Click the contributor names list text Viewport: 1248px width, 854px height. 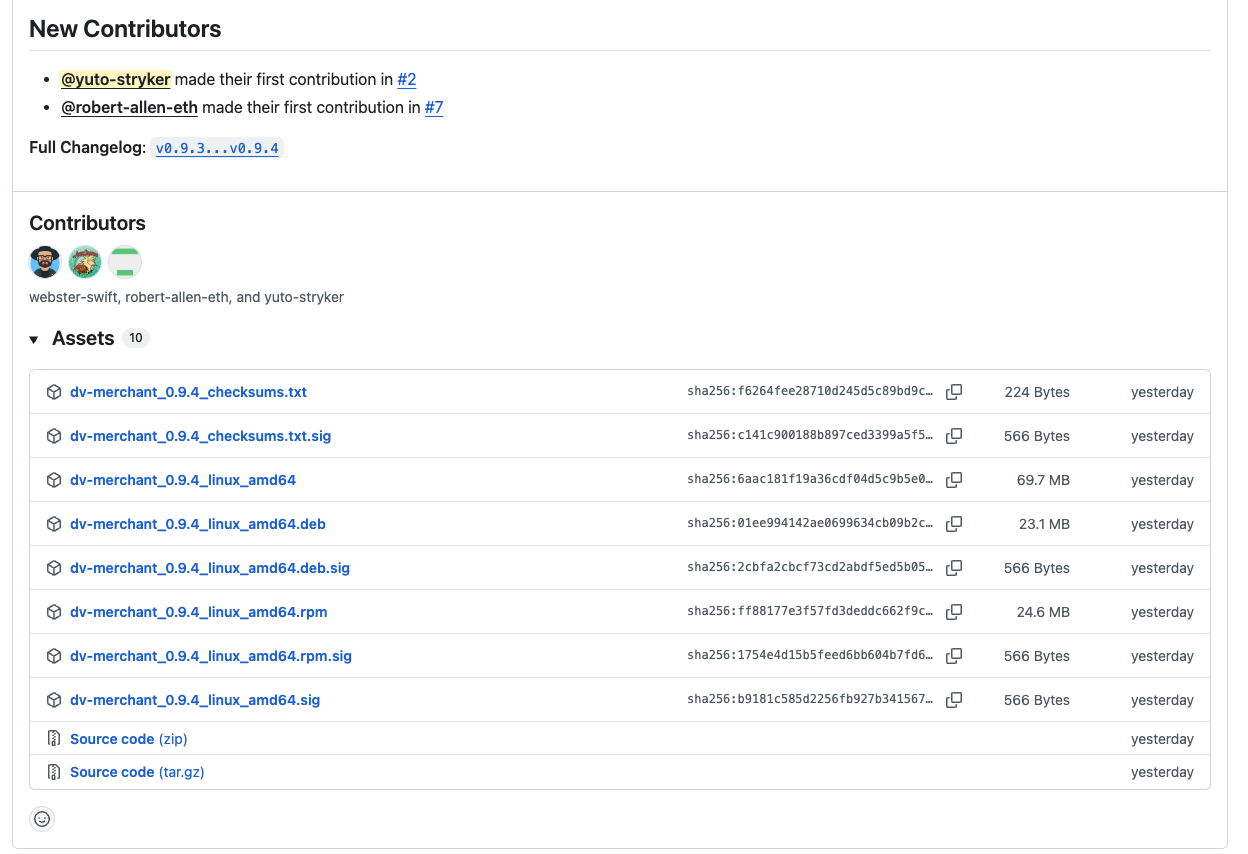(186, 297)
